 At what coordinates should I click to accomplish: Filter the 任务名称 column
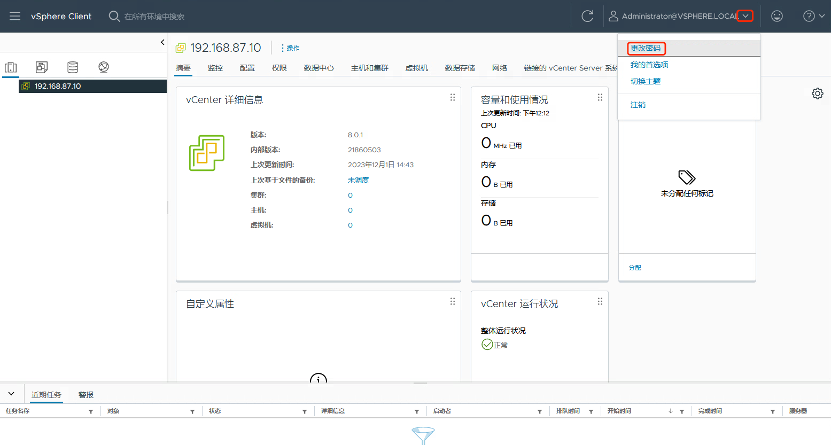91,412
